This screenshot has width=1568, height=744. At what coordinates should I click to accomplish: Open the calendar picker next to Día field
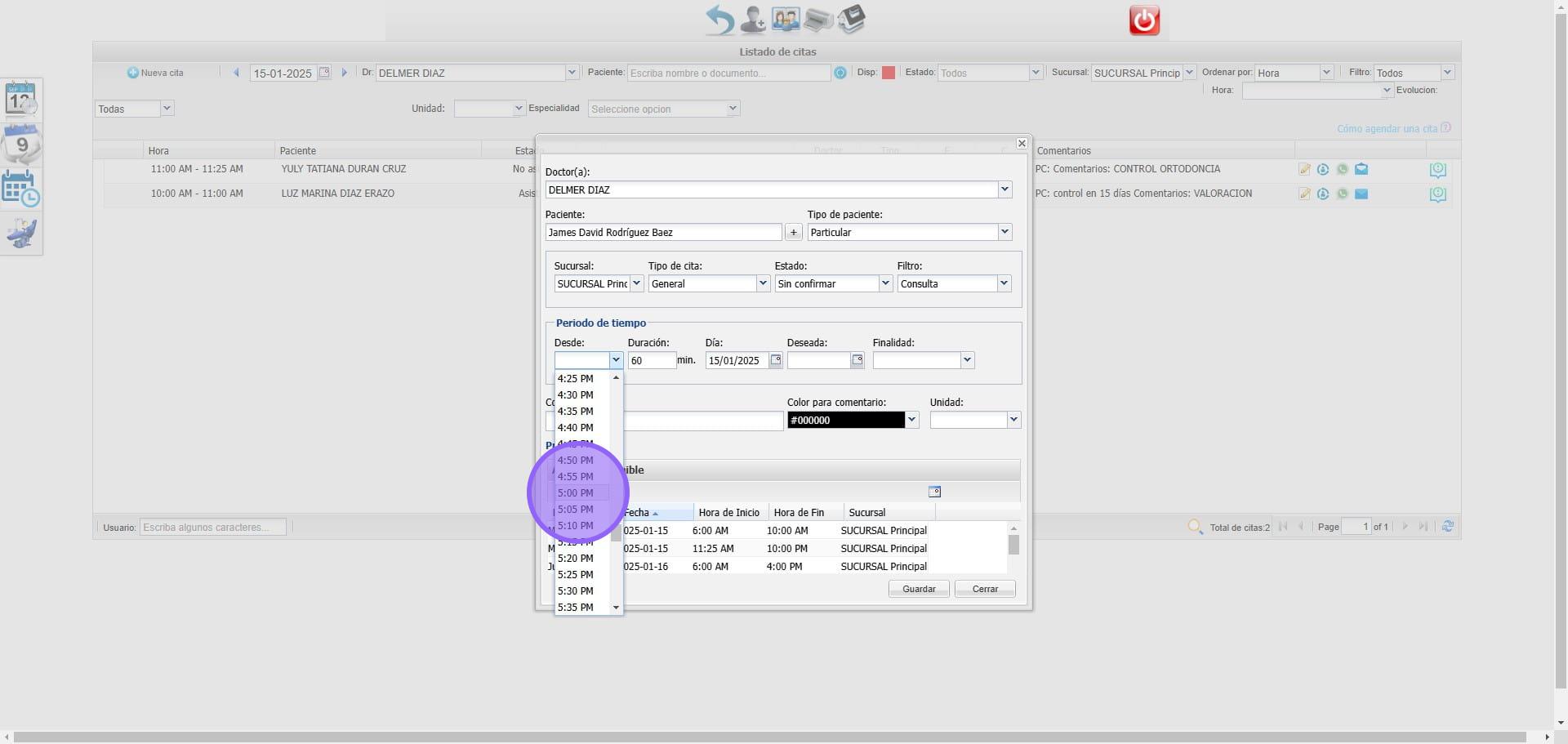pyautogui.click(x=776, y=360)
